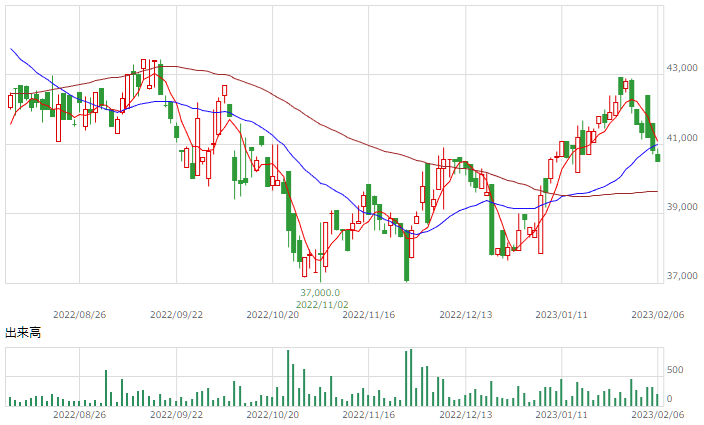Select the 2023/01/11 date under price chart
Image resolution: width=704 pixels, height=425 pixels.
click(561, 315)
